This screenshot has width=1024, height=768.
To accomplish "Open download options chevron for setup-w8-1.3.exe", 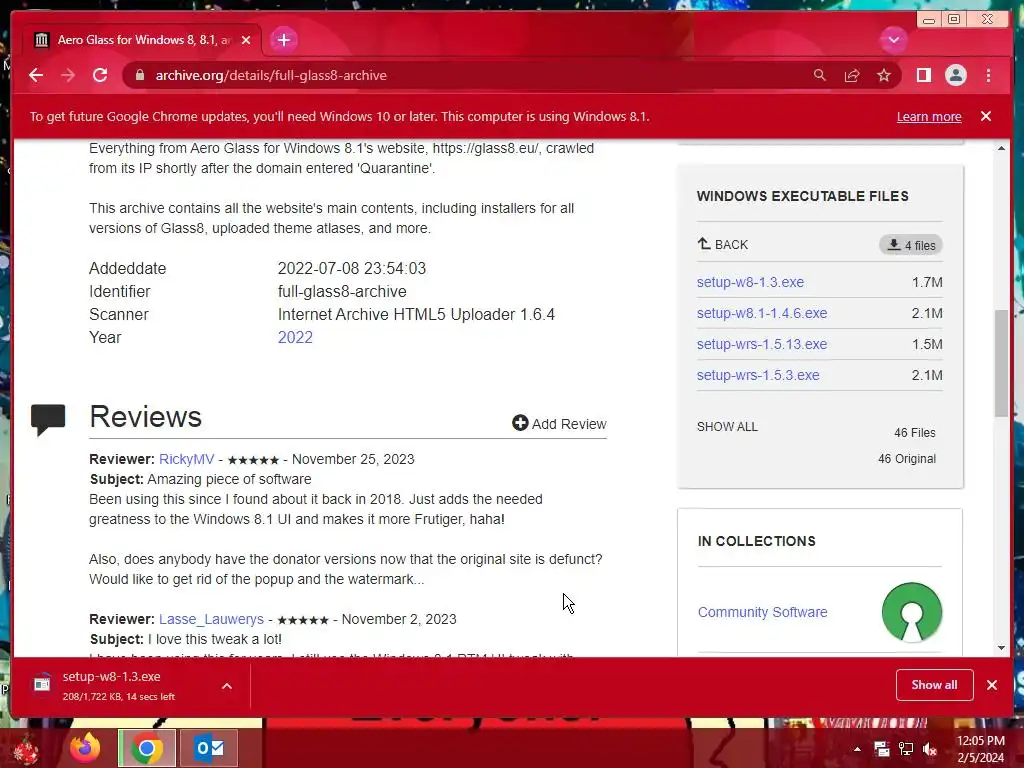I will [x=227, y=686].
